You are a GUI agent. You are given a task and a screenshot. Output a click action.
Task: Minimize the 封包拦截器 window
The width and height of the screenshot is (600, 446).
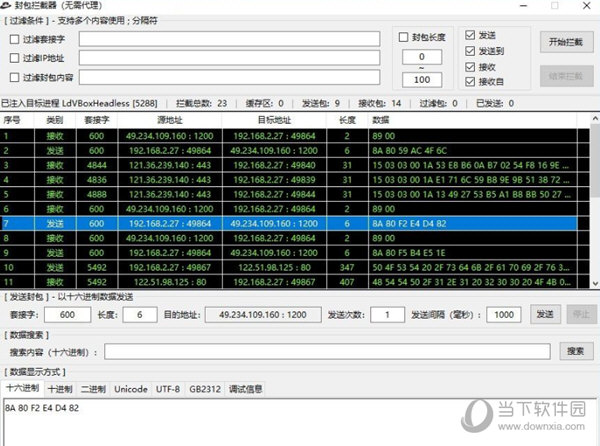(x=524, y=5)
